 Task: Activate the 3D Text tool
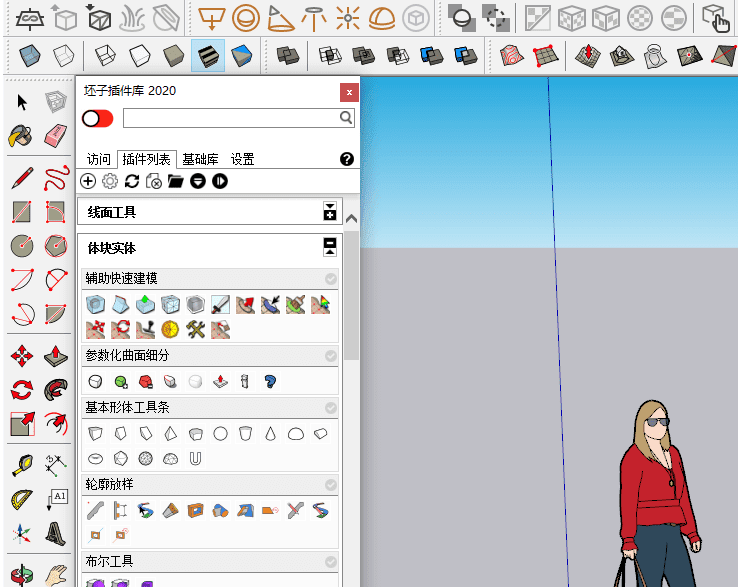(x=56, y=533)
